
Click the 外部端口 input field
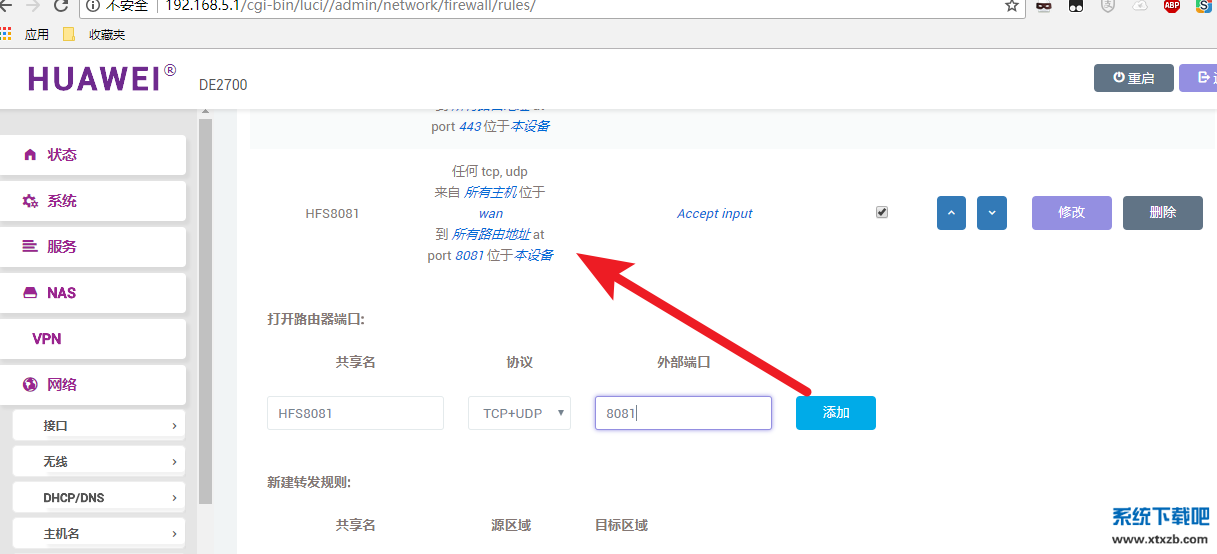click(683, 413)
